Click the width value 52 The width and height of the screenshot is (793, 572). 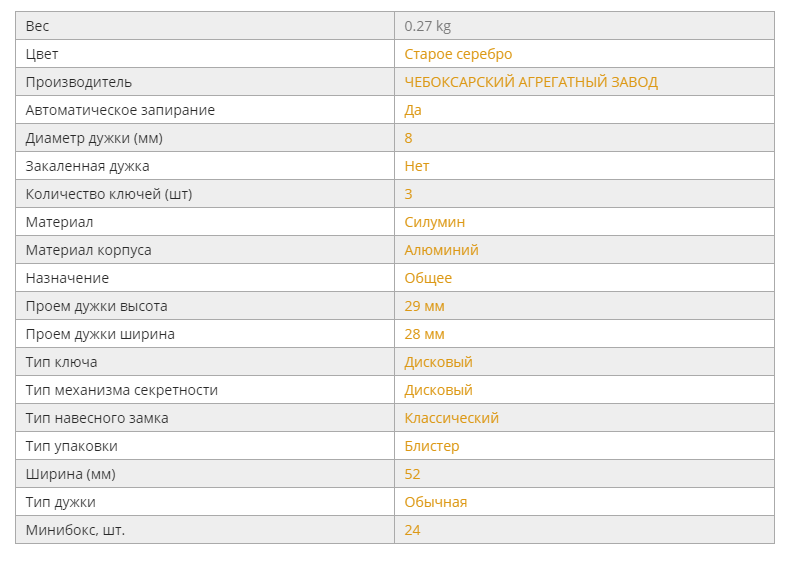pyautogui.click(x=412, y=474)
